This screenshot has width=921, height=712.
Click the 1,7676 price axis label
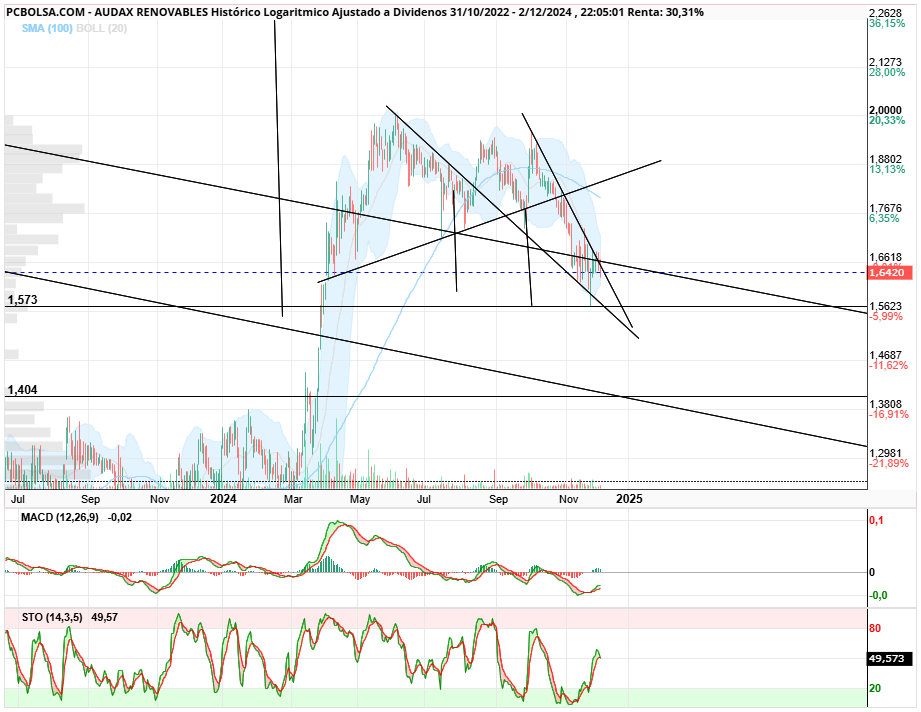coord(885,209)
